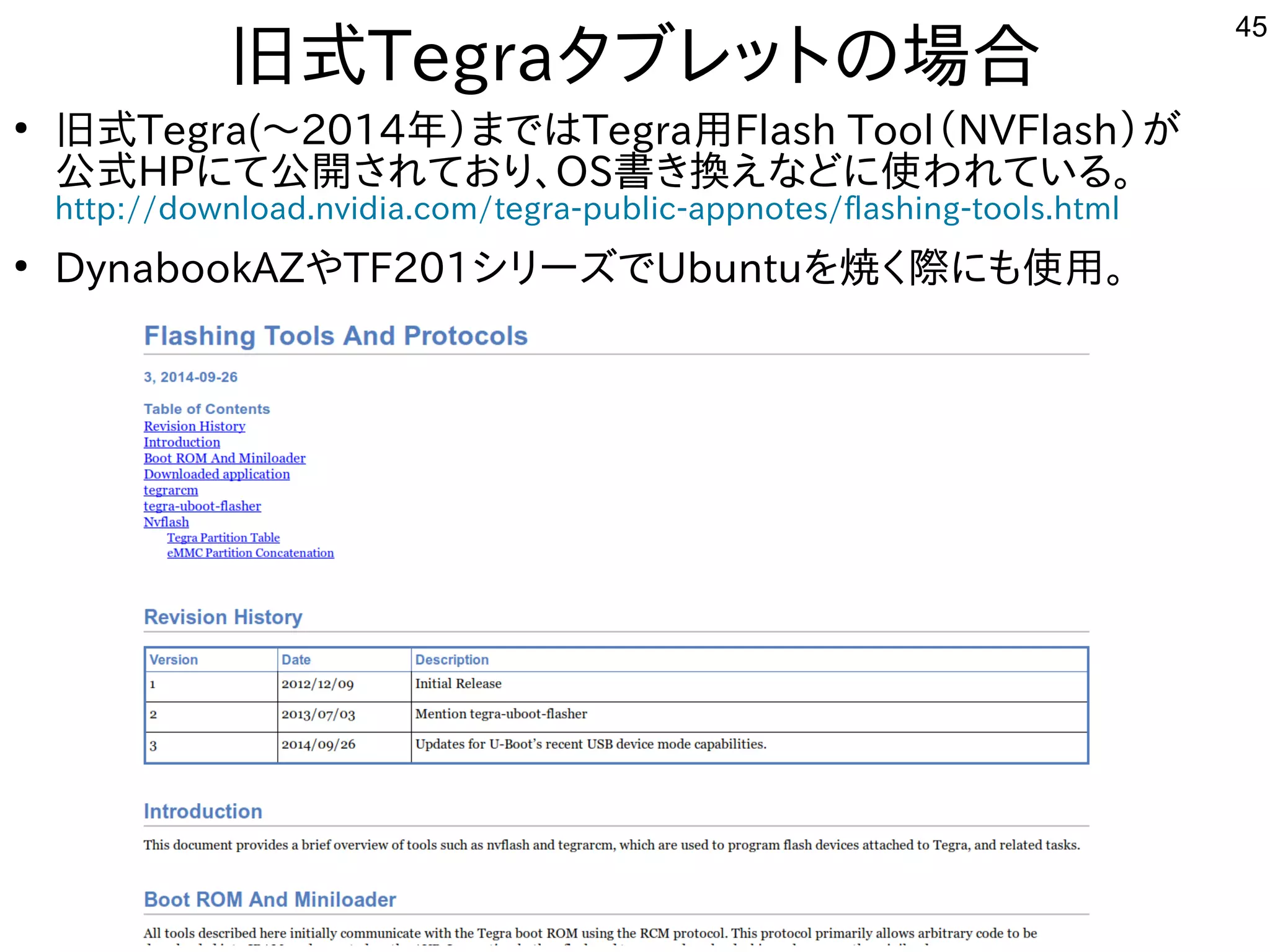Click the 'This document provides a brief overview' paragraph
Image resolution: width=1270 pixels, height=952 pixels.
(x=611, y=845)
